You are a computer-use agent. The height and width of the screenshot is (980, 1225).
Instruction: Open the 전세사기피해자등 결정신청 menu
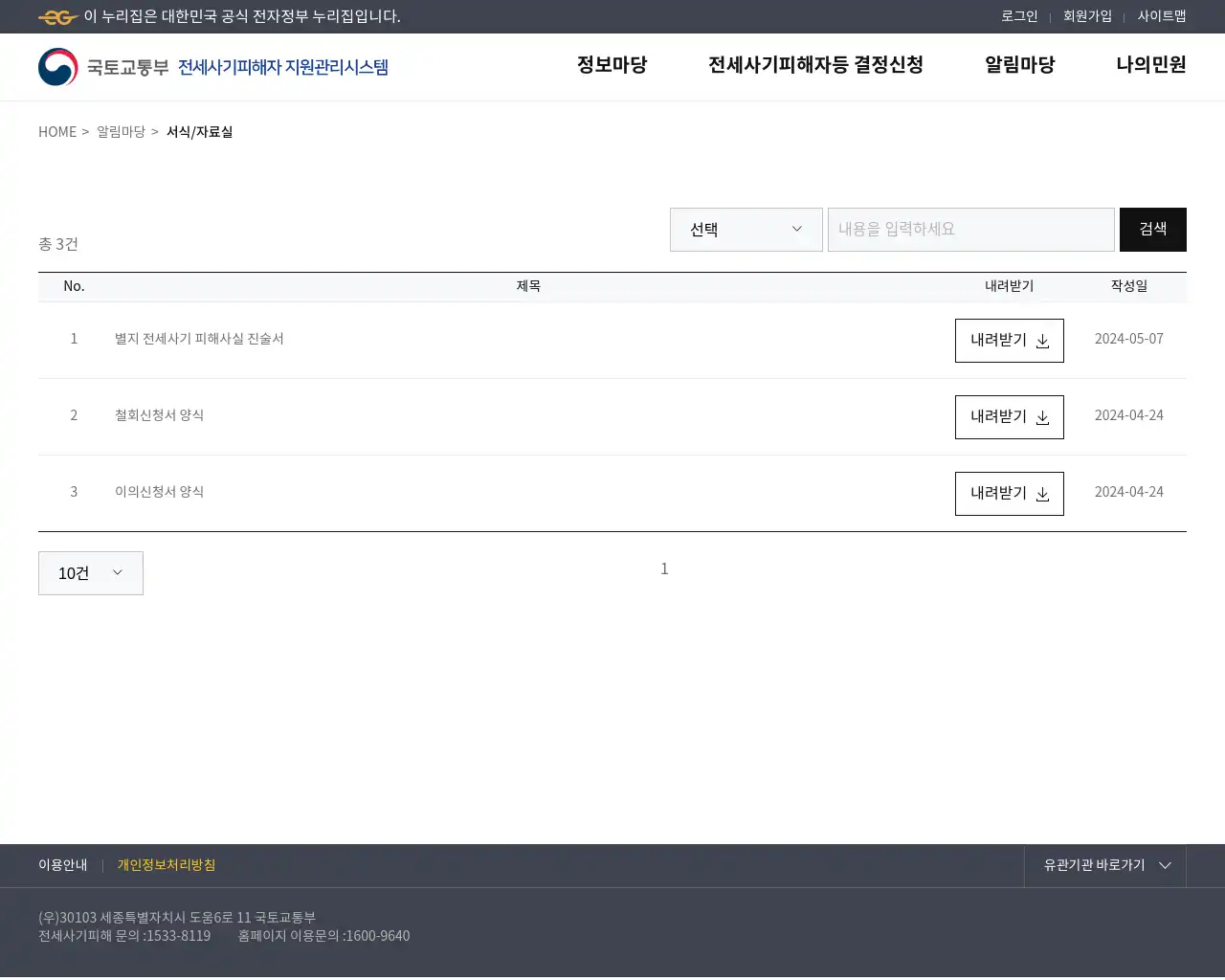click(x=815, y=65)
